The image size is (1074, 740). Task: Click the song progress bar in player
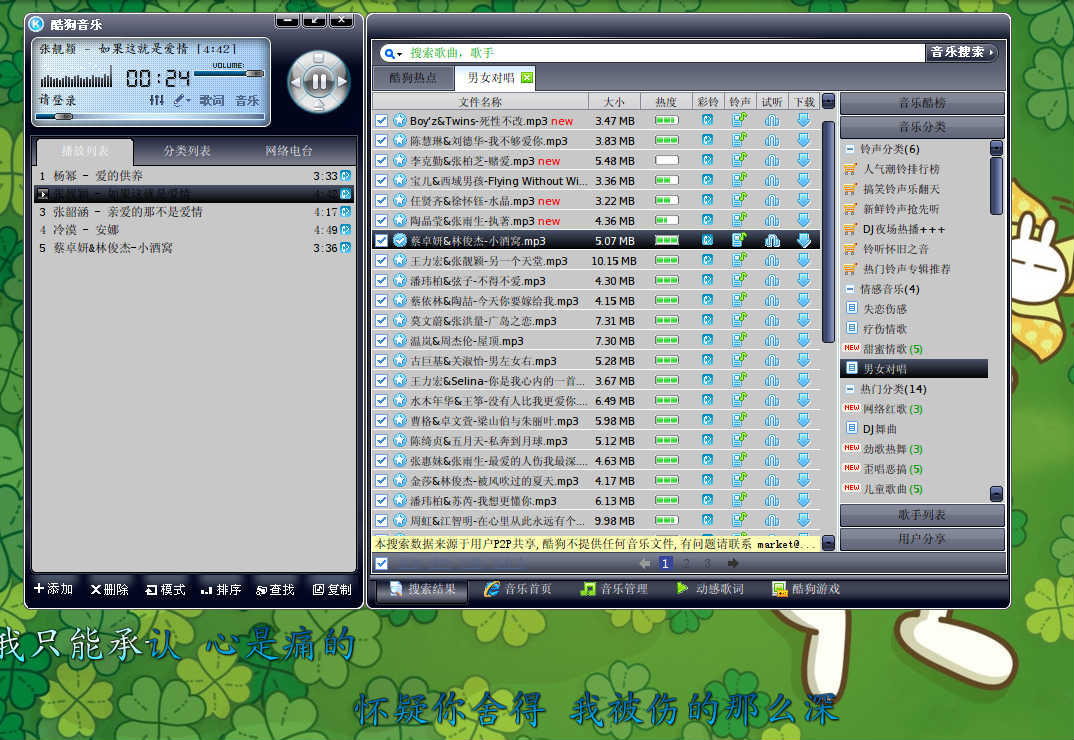click(x=150, y=116)
